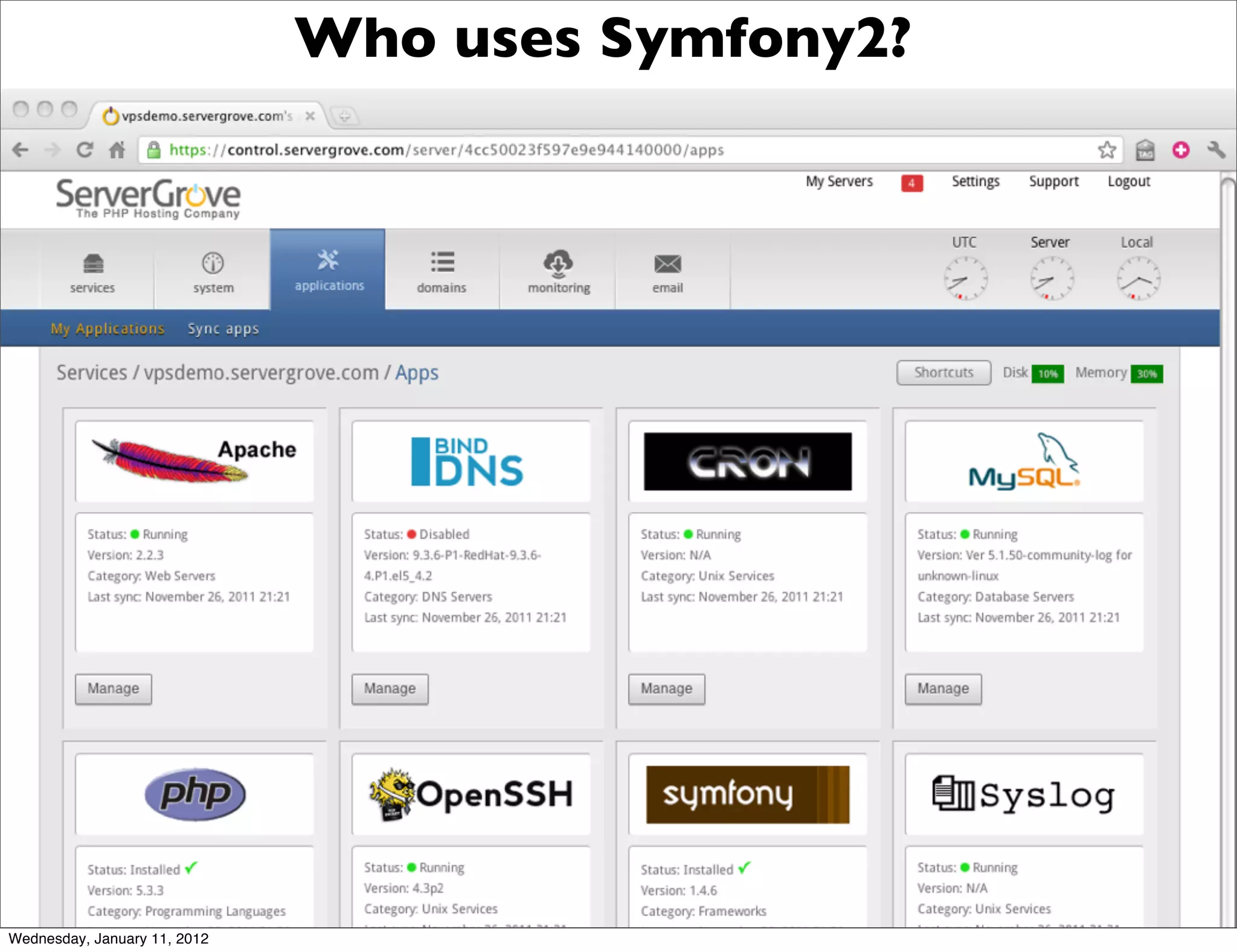
Task: Click the CRON logo thumbnail
Action: 748,462
